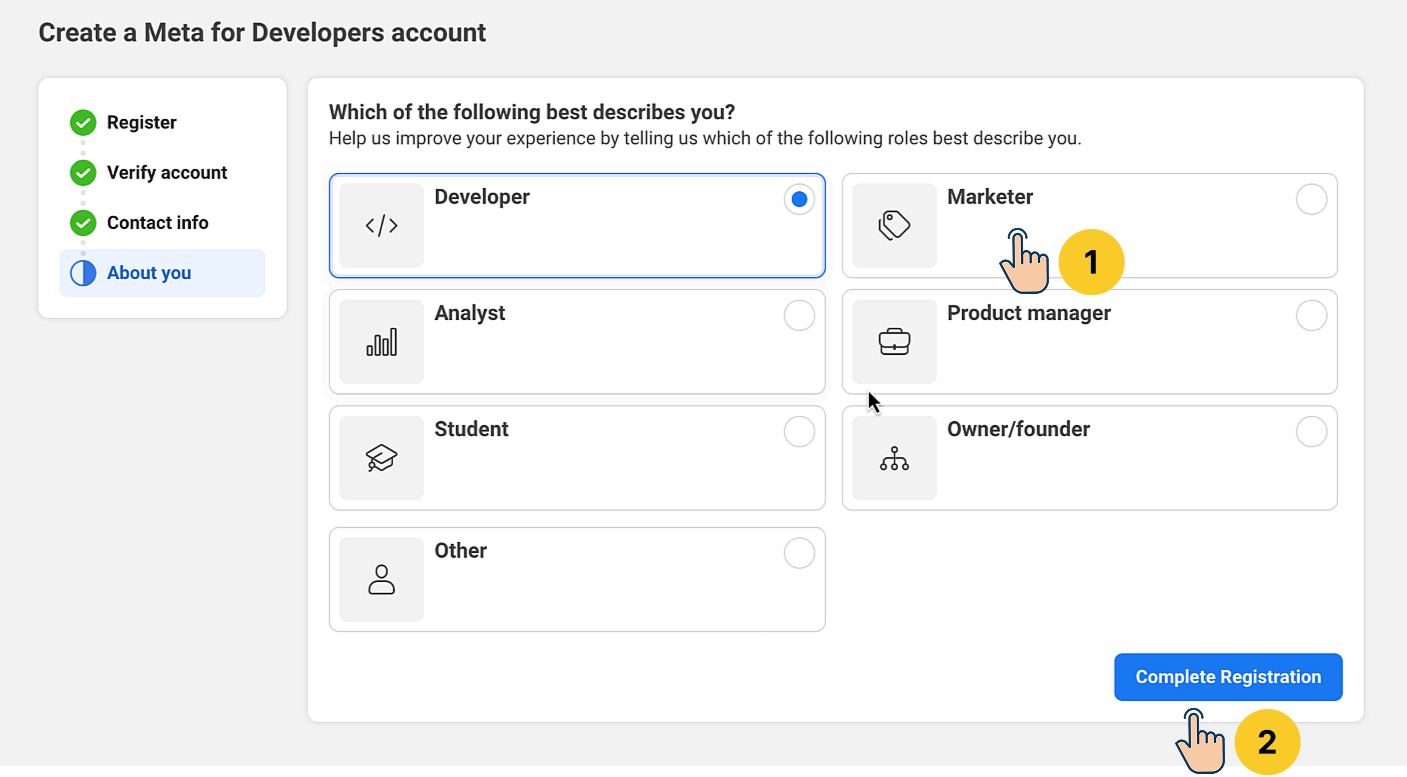Image resolution: width=1407 pixels, height=777 pixels.
Task: Select the Owner/founder radio button
Action: pos(1311,432)
